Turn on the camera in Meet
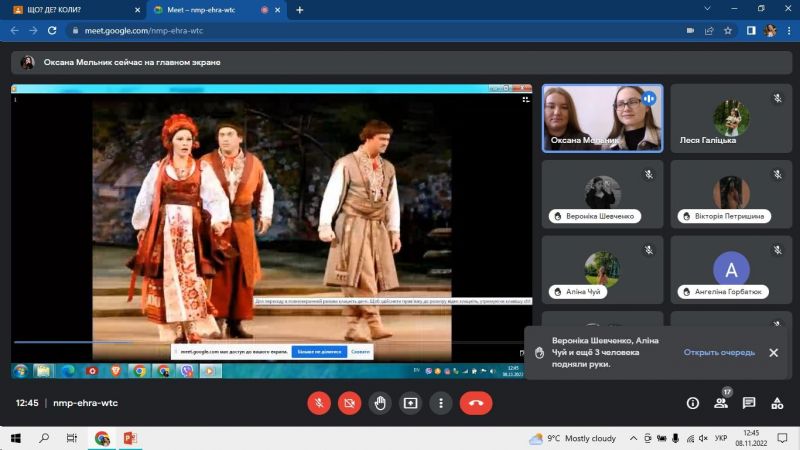Screen dimensions: 800x450 pyautogui.click(x=349, y=403)
